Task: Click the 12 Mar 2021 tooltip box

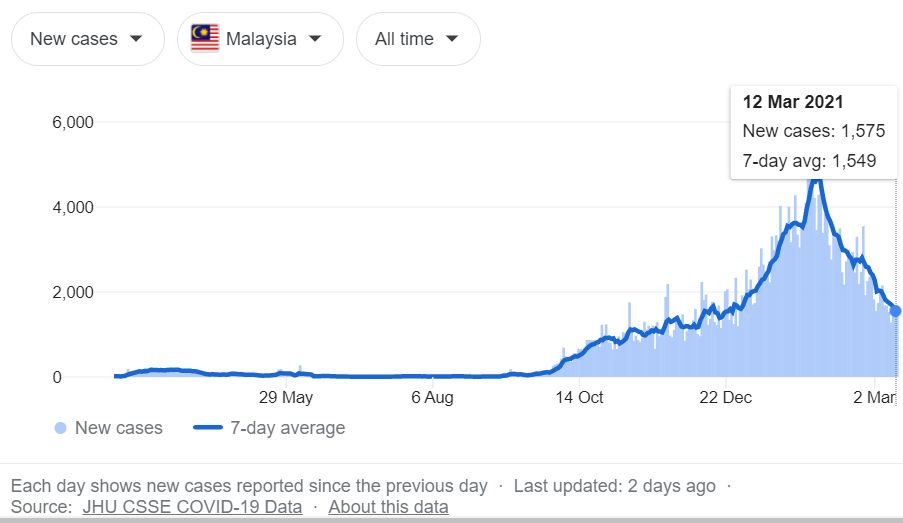Action: pos(813,132)
